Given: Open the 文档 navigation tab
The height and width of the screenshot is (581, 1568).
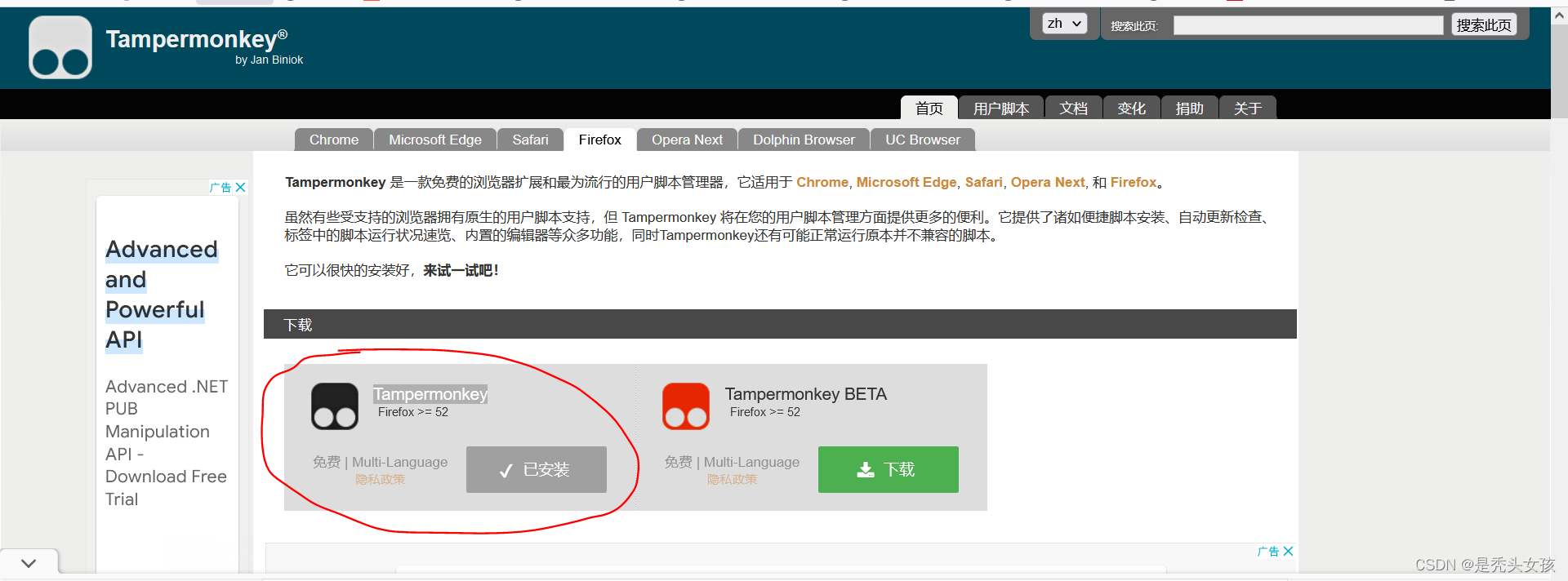Looking at the screenshot, I should 1074,108.
